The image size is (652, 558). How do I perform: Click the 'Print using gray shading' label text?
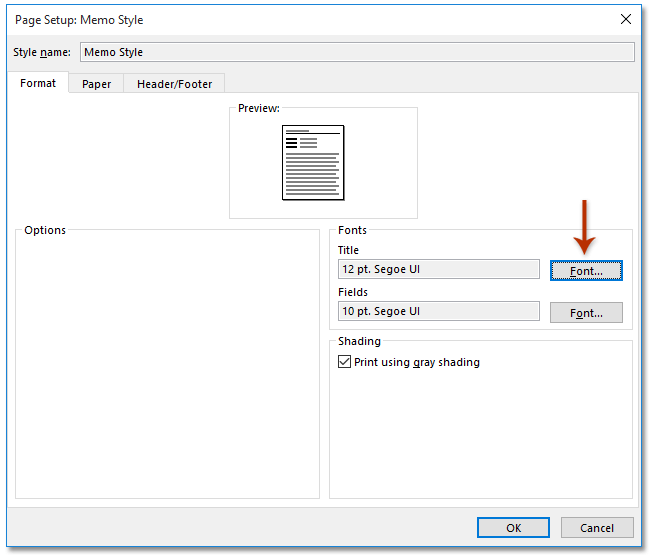(416, 362)
